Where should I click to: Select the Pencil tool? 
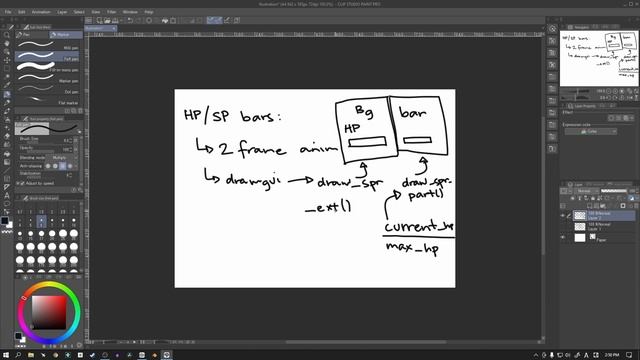pos(7,102)
